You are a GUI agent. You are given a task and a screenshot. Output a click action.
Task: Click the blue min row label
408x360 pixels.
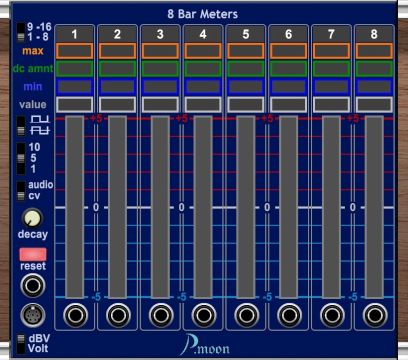click(x=33, y=87)
